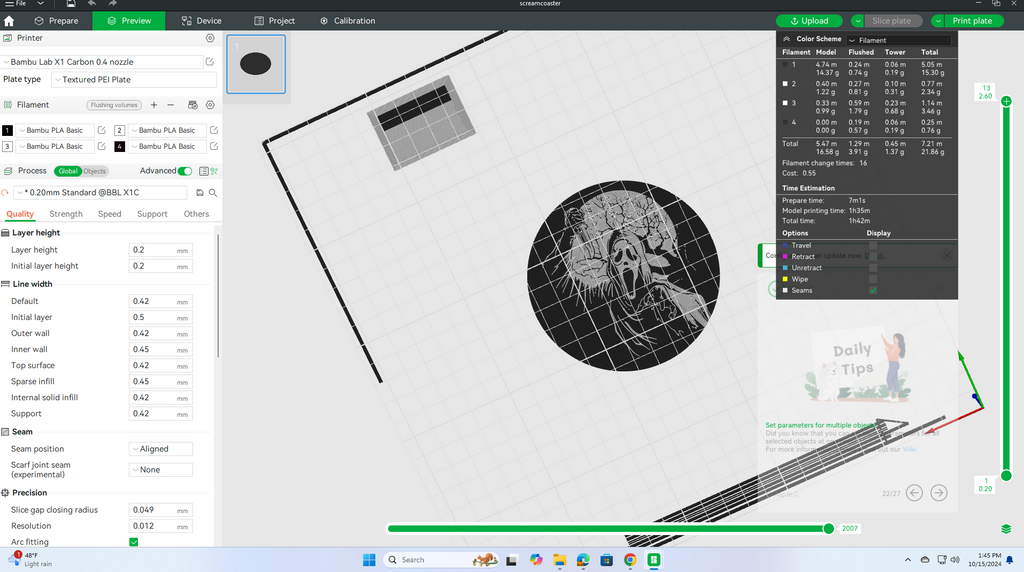Open the Plate type dropdown
The image size is (1024, 572).
134,80
